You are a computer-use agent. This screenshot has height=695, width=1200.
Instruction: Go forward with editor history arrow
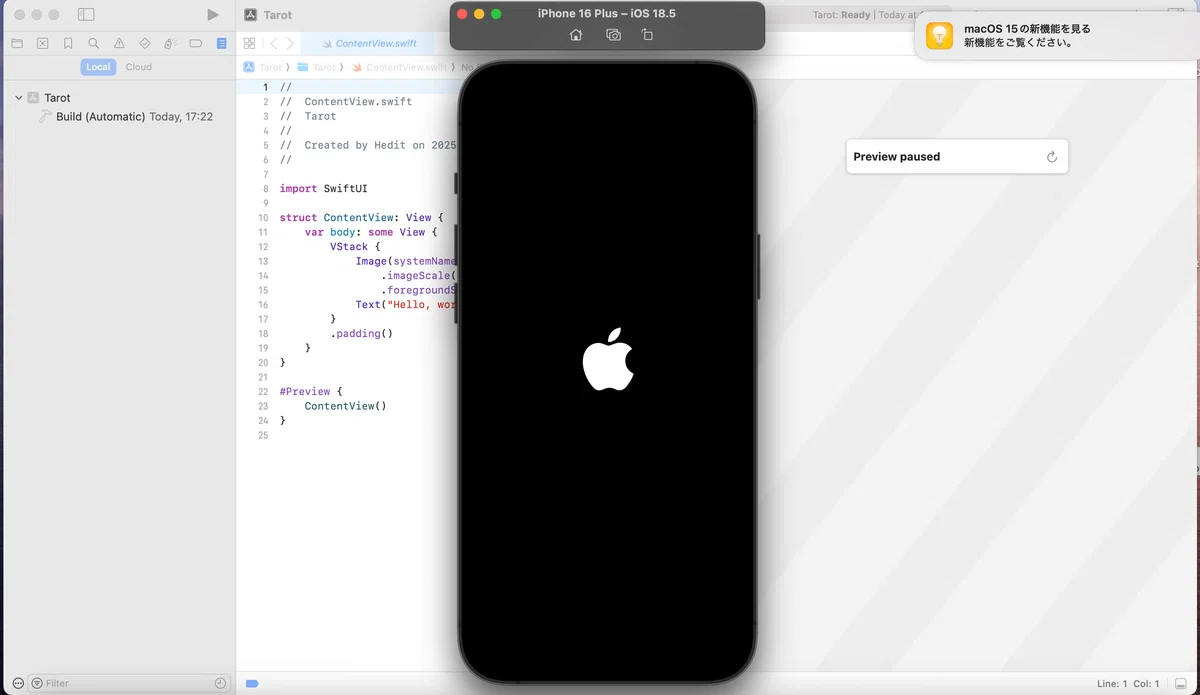coord(290,44)
